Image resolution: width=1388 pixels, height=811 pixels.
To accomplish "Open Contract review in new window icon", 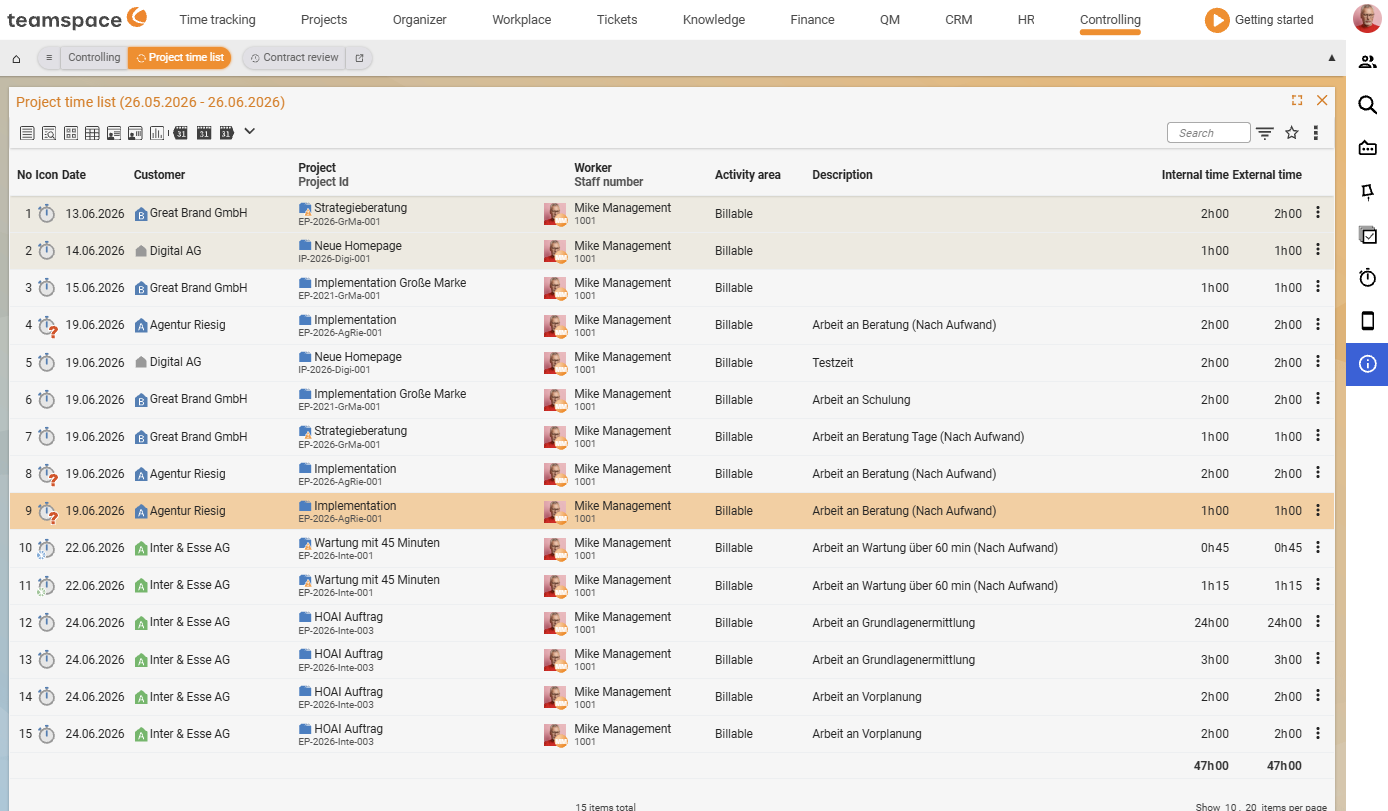I will [x=359, y=58].
